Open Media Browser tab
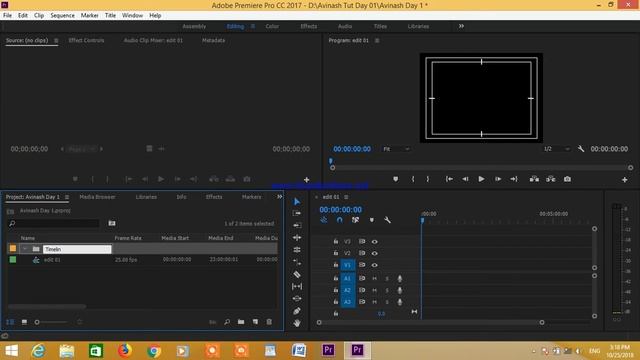The width and height of the screenshot is (640, 360). point(97,197)
